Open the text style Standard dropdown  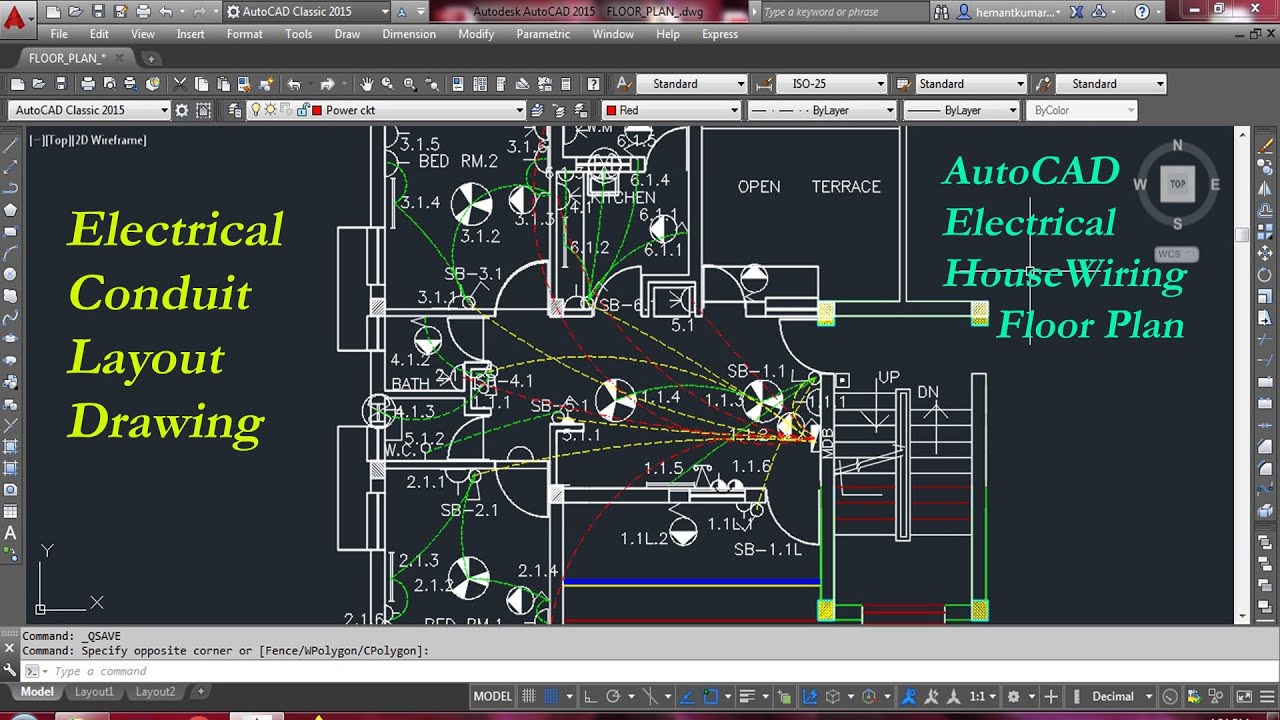pos(692,84)
